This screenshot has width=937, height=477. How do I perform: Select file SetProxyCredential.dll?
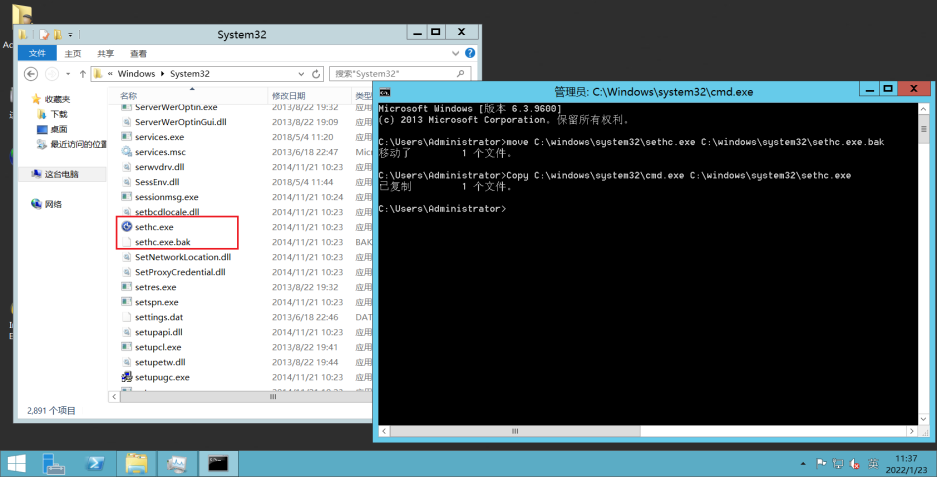[x=180, y=272]
